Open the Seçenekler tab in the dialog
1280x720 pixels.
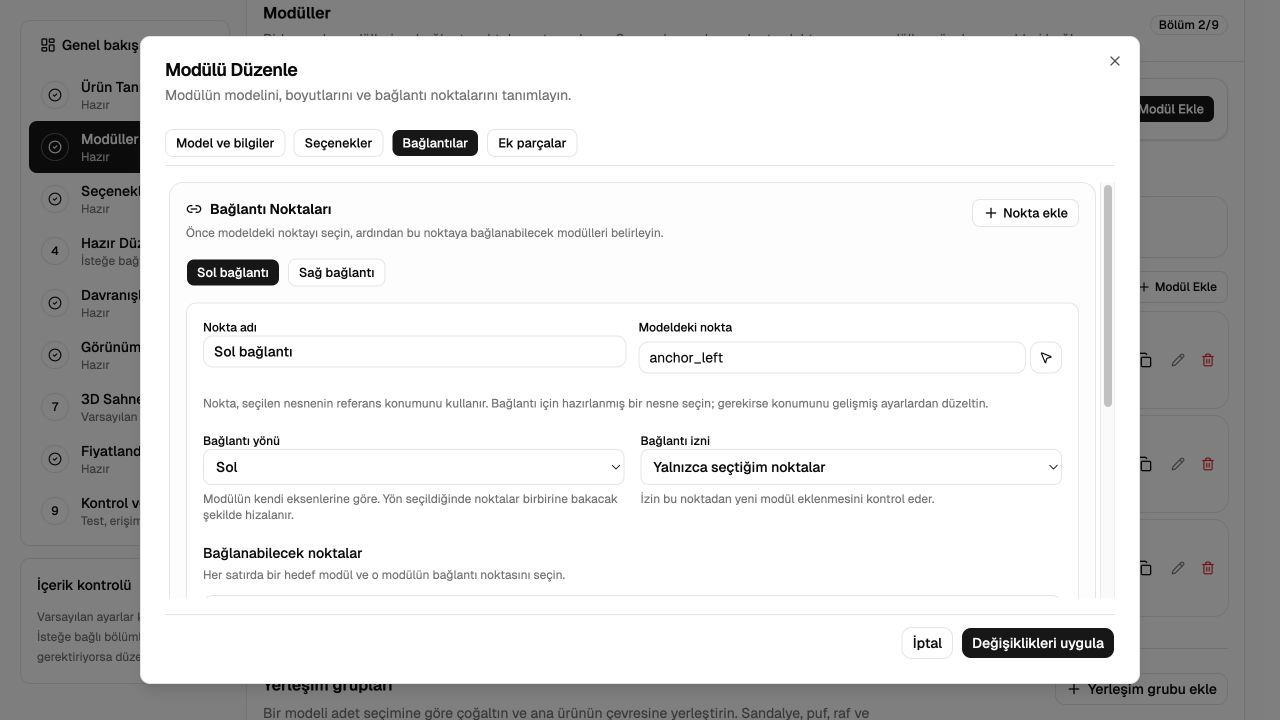(338, 143)
